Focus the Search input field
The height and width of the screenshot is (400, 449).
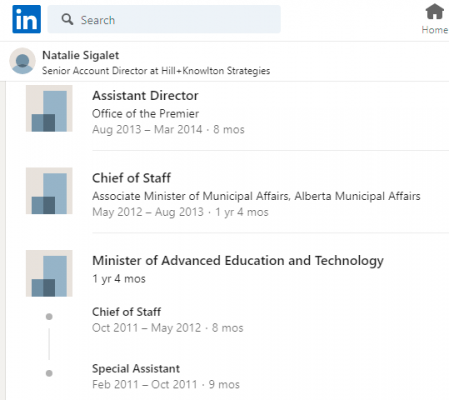click(x=164, y=19)
